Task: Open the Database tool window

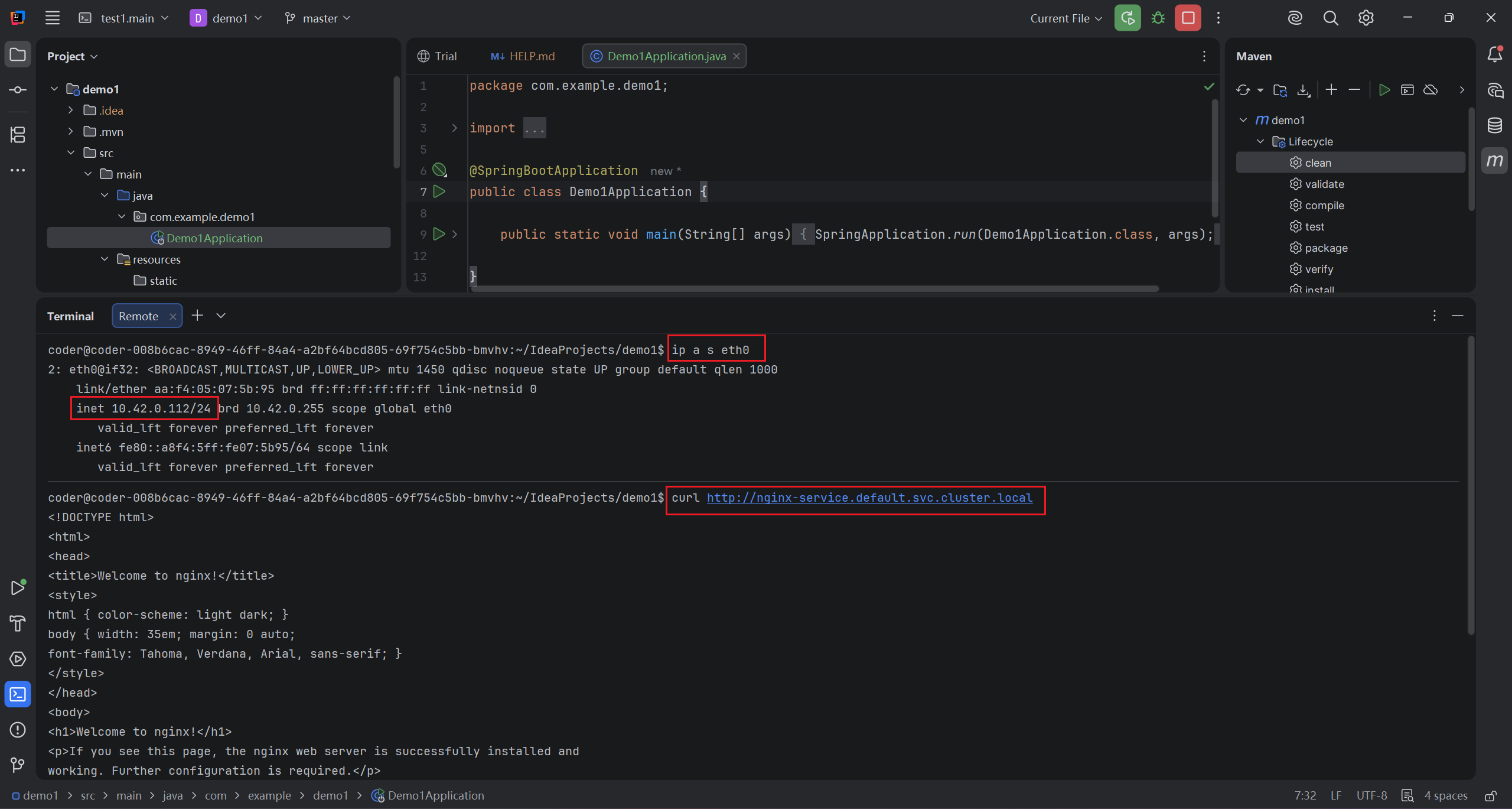Action: [1495, 125]
